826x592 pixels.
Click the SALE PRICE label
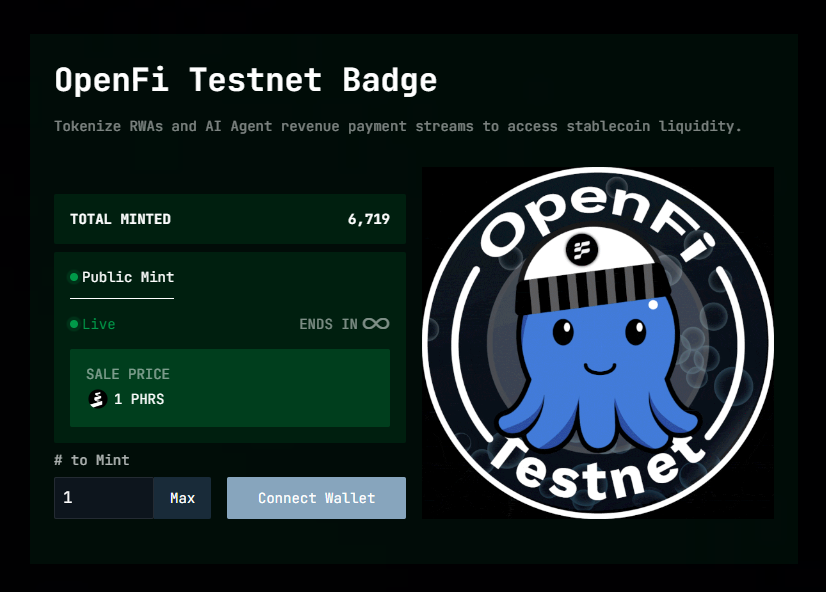click(x=128, y=374)
